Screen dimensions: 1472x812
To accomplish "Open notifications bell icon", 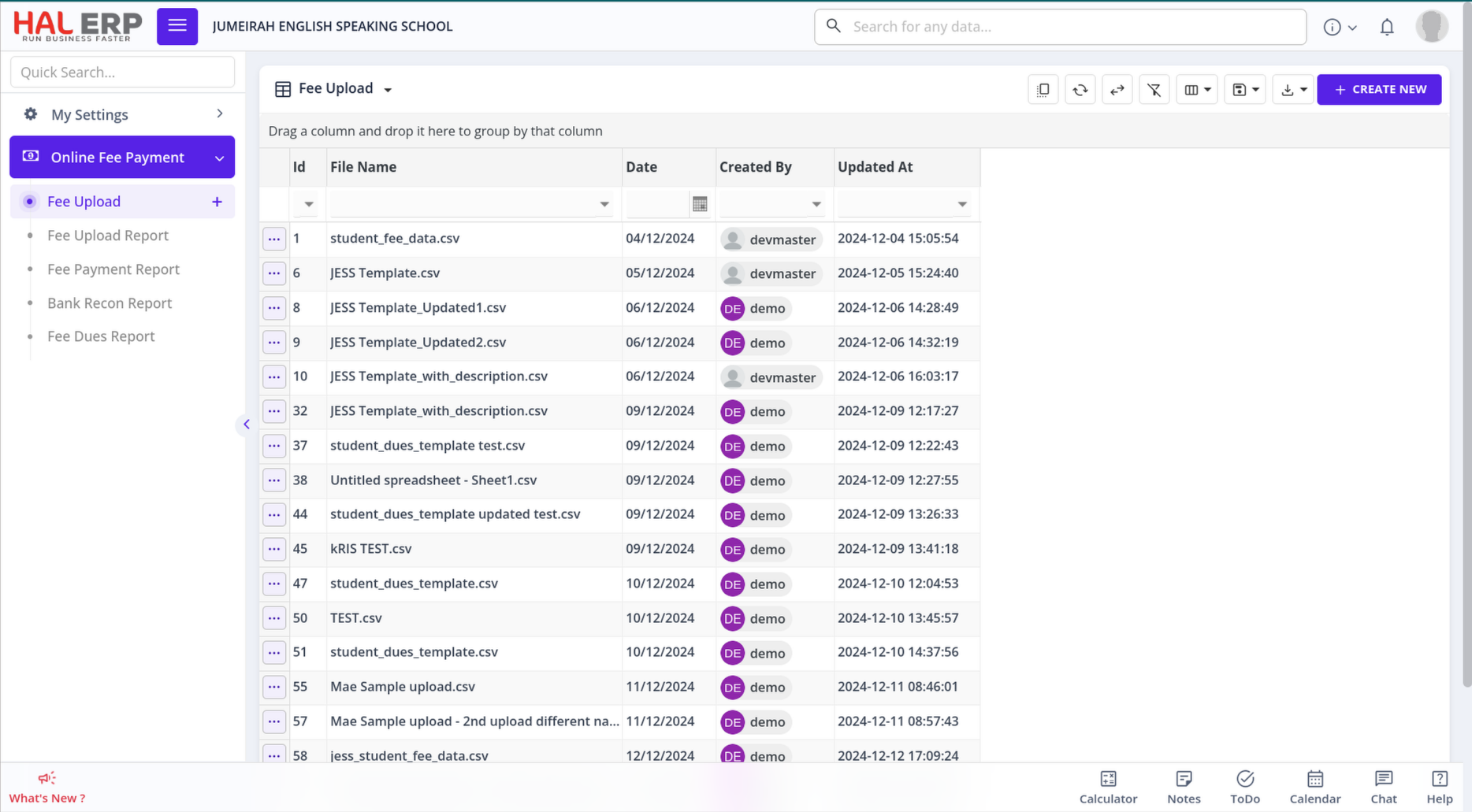I will point(1387,27).
